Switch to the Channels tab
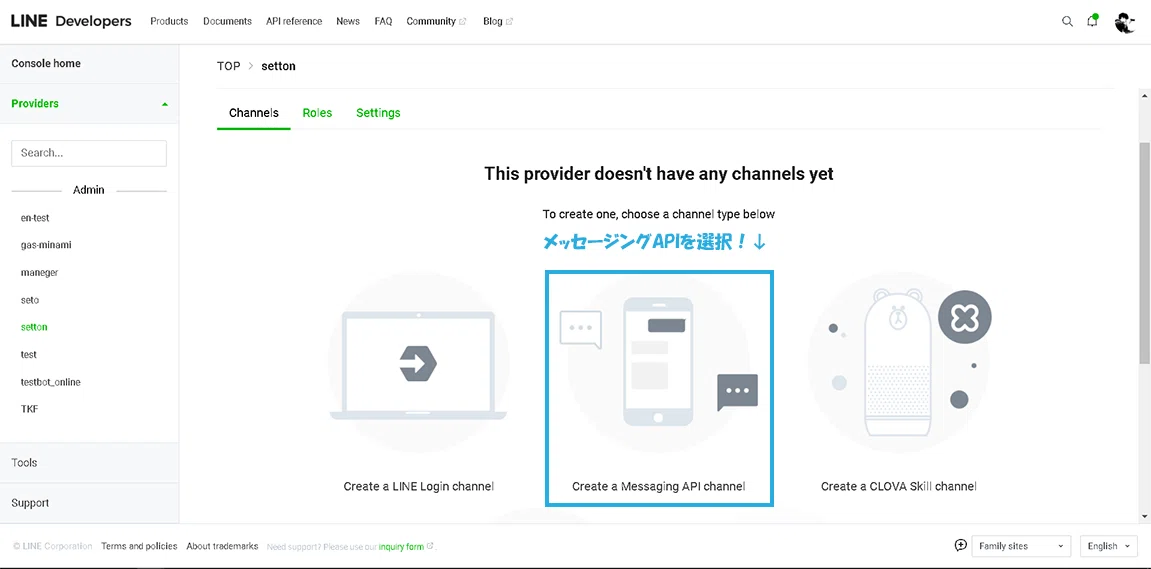 254,113
